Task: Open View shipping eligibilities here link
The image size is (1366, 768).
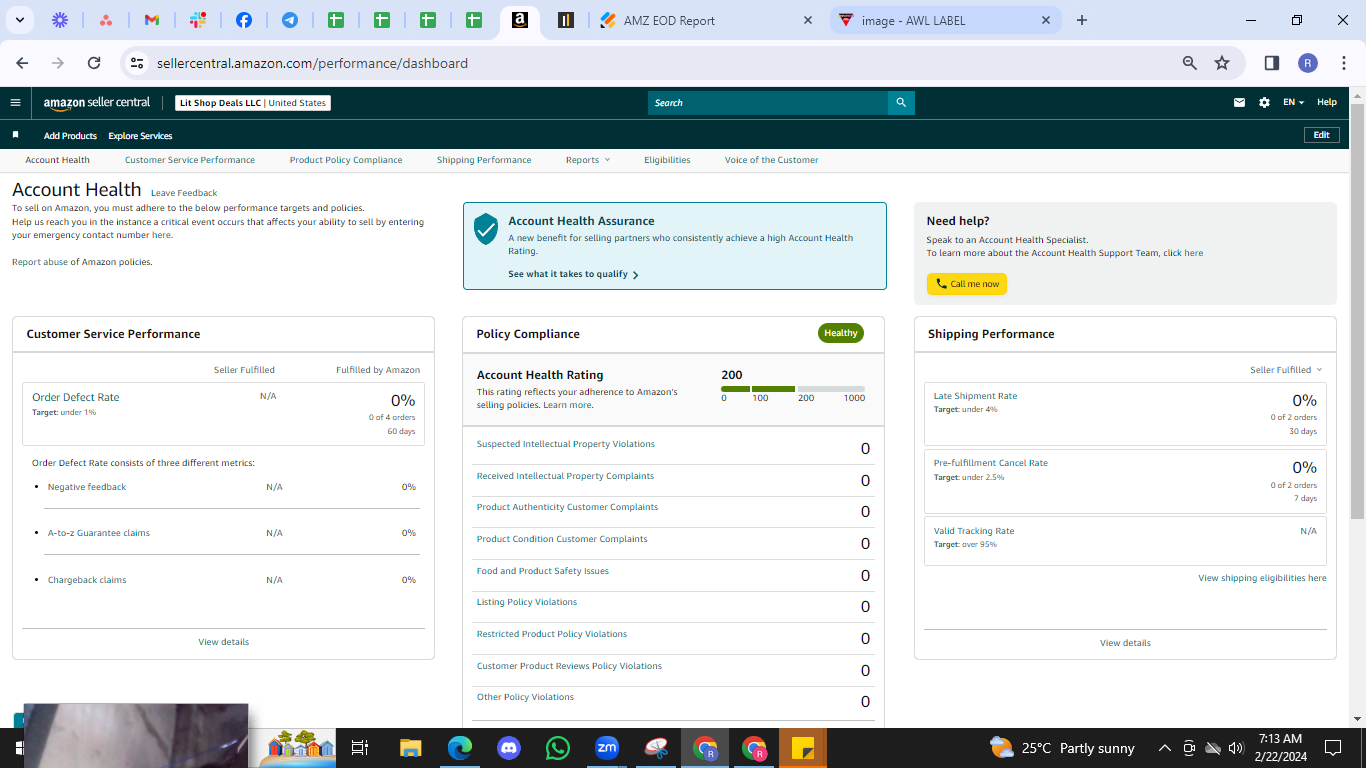Action: [1262, 578]
